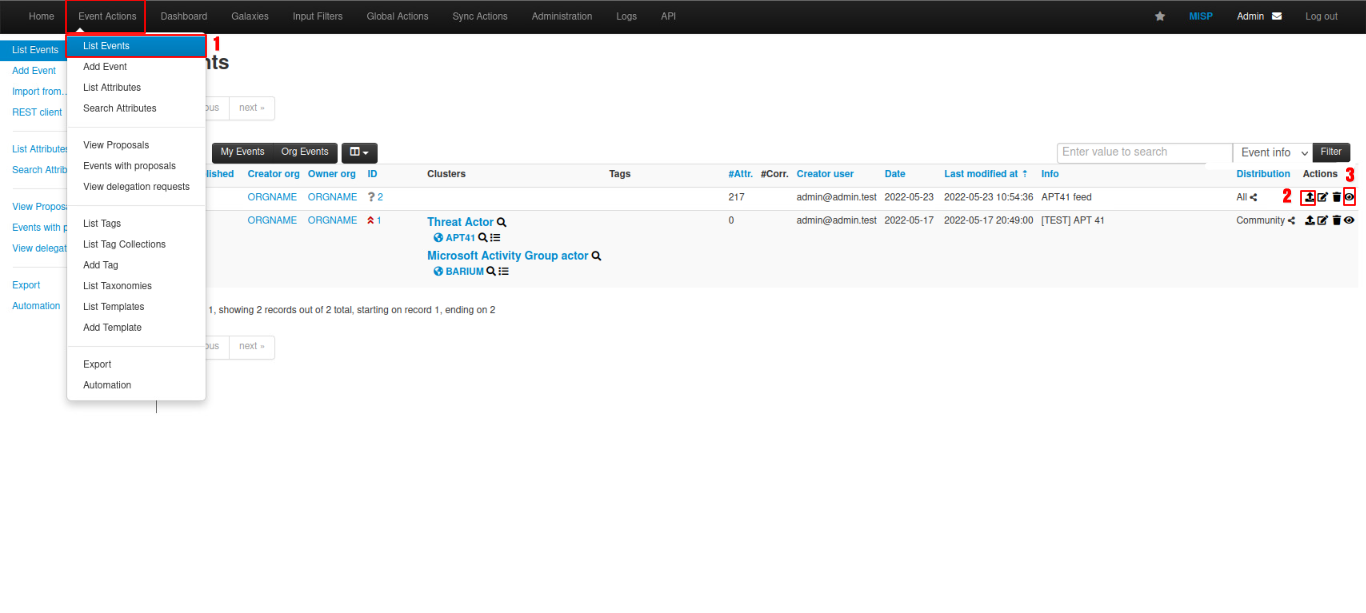The image size is (1366, 613).
Task: Click search icon next to Threat Actor
Action: pyautogui.click(x=502, y=222)
